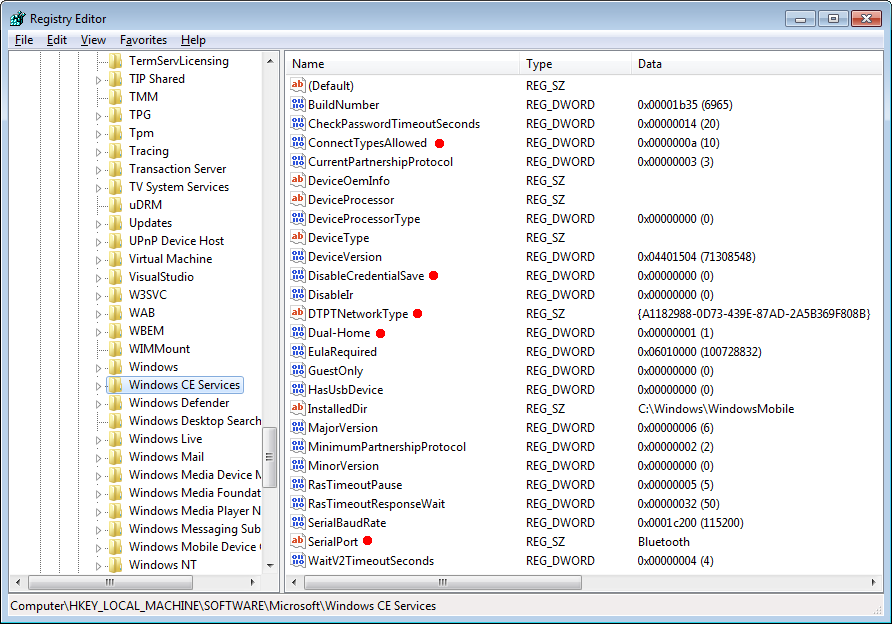This screenshot has width=892, height=624.
Task: Click the WaitV2TimeoutSeconds DWORD icon
Action: click(298, 560)
